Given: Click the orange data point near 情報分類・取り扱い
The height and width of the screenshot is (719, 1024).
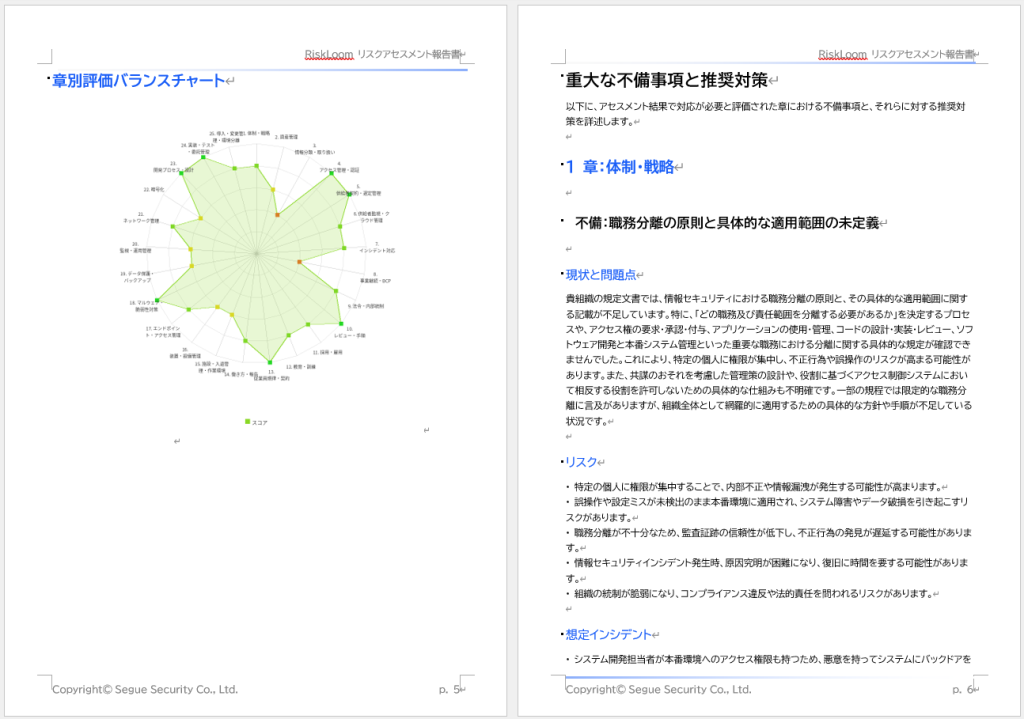Looking at the screenshot, I should tap(277, 215).
